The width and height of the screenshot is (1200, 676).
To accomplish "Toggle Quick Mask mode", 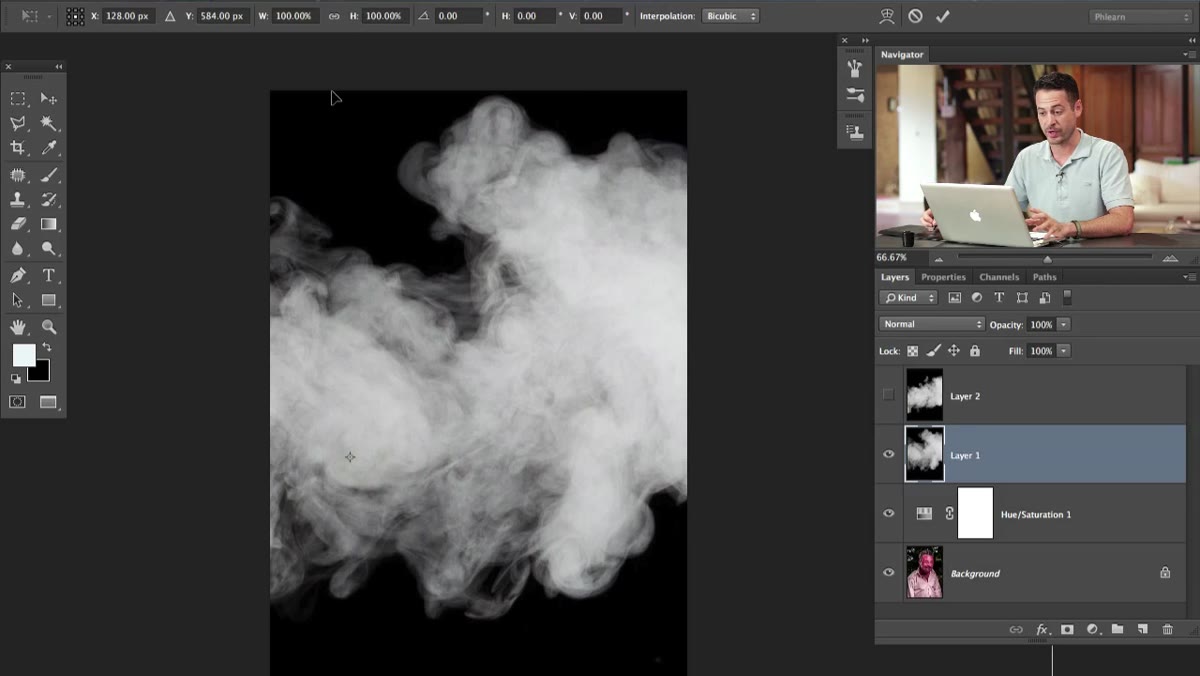I will pyautogui.click(x=18, y=402).
